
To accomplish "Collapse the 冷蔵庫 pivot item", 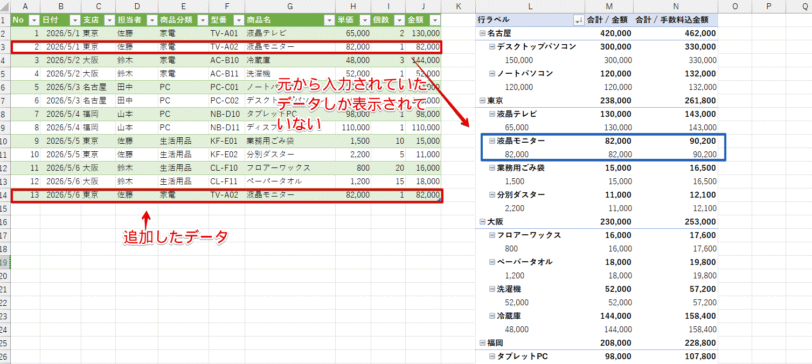I will tap(492, 316).
